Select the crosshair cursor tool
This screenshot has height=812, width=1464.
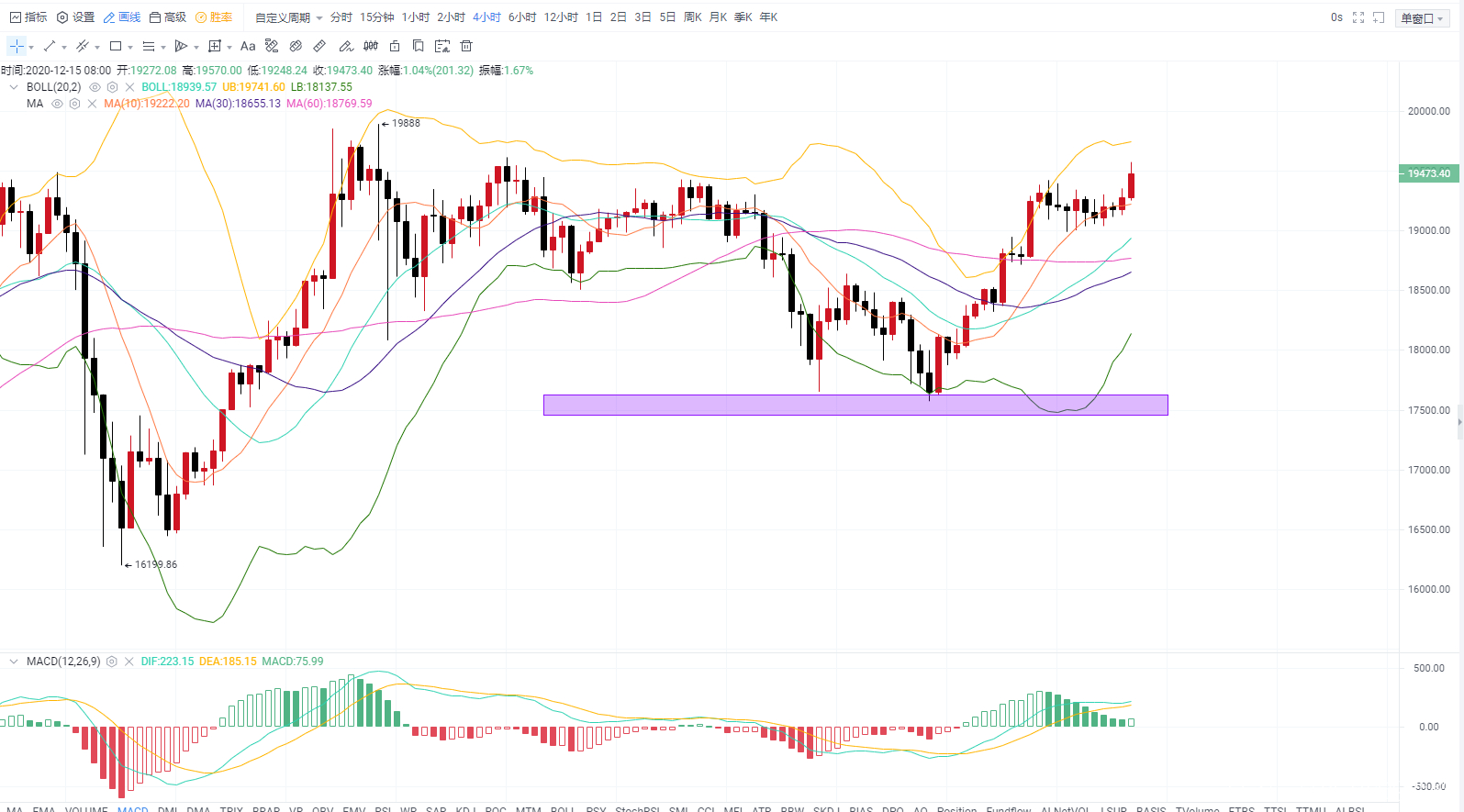point(17,46)
